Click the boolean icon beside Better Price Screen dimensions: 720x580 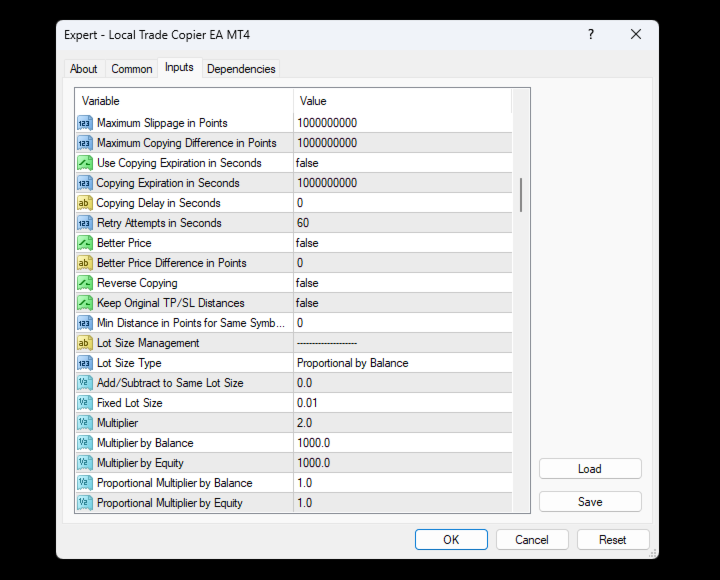pyautogui.click(x=84, y=243)
